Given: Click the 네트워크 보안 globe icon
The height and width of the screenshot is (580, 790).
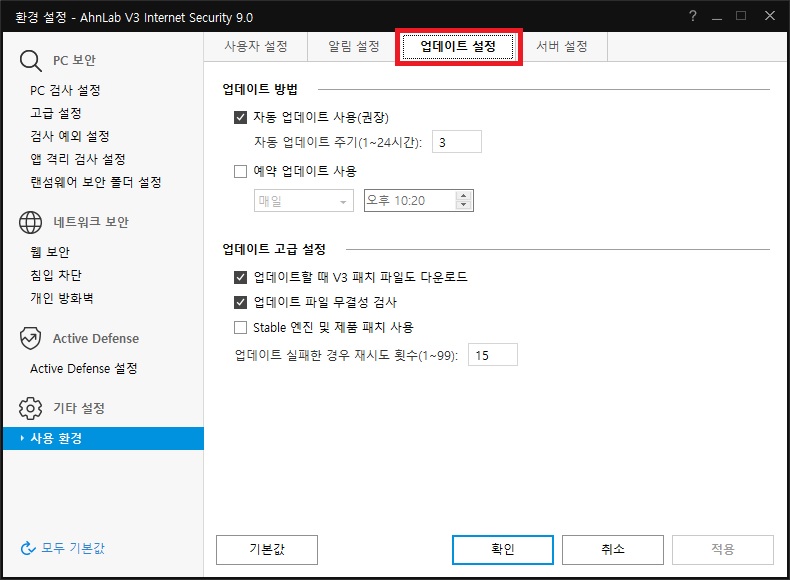Looking at the screenshot, I should point(31,222).
